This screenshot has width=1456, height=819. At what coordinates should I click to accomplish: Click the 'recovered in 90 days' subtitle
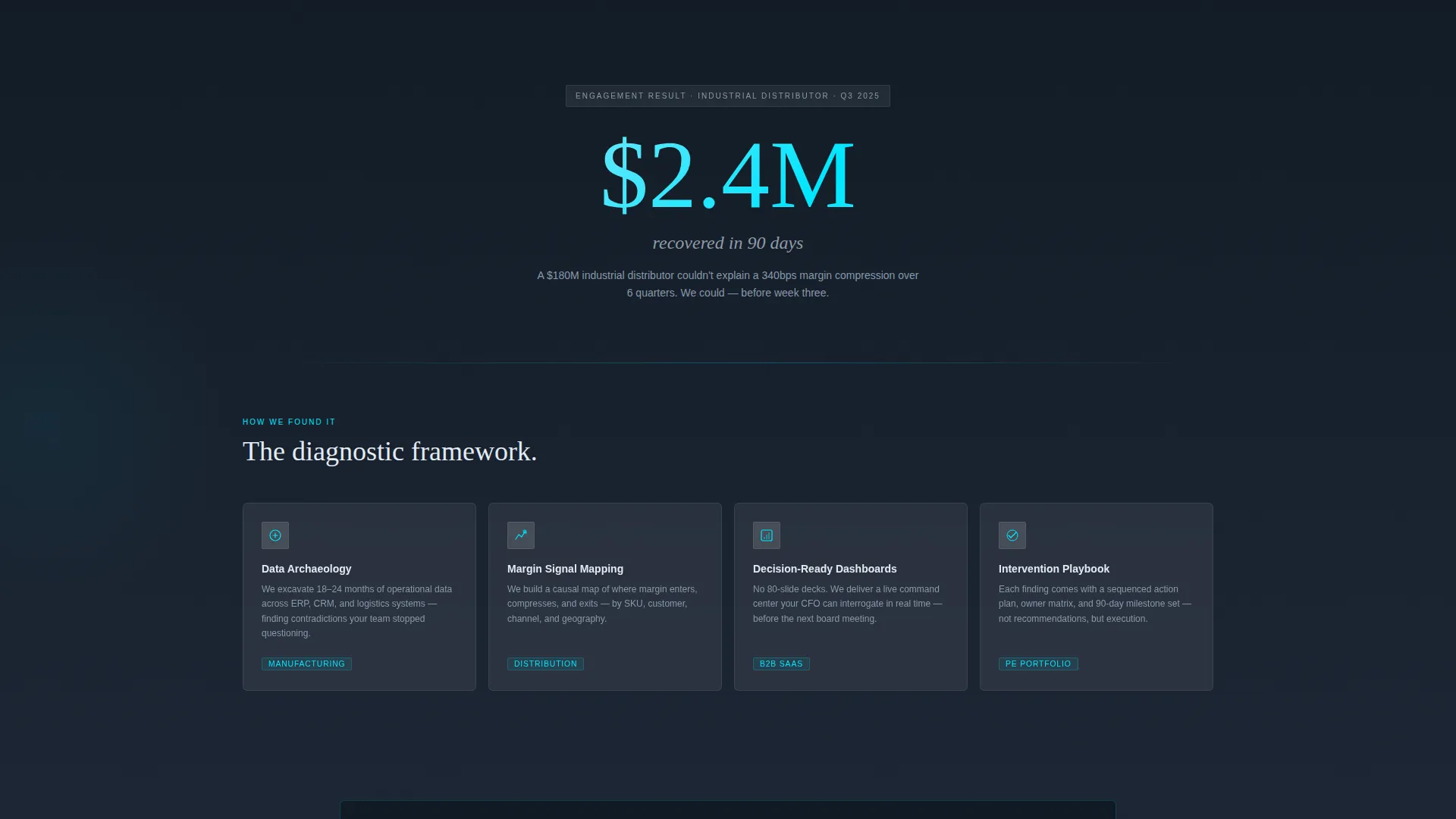click(728, 243)
